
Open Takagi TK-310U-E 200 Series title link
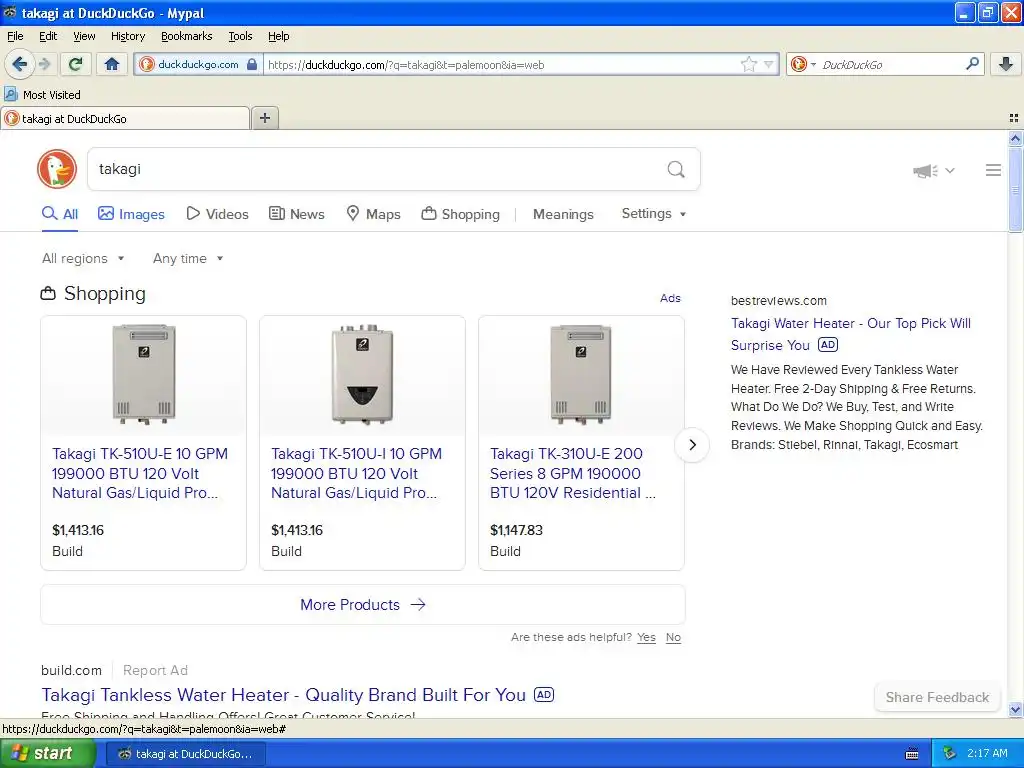point(573,473)
